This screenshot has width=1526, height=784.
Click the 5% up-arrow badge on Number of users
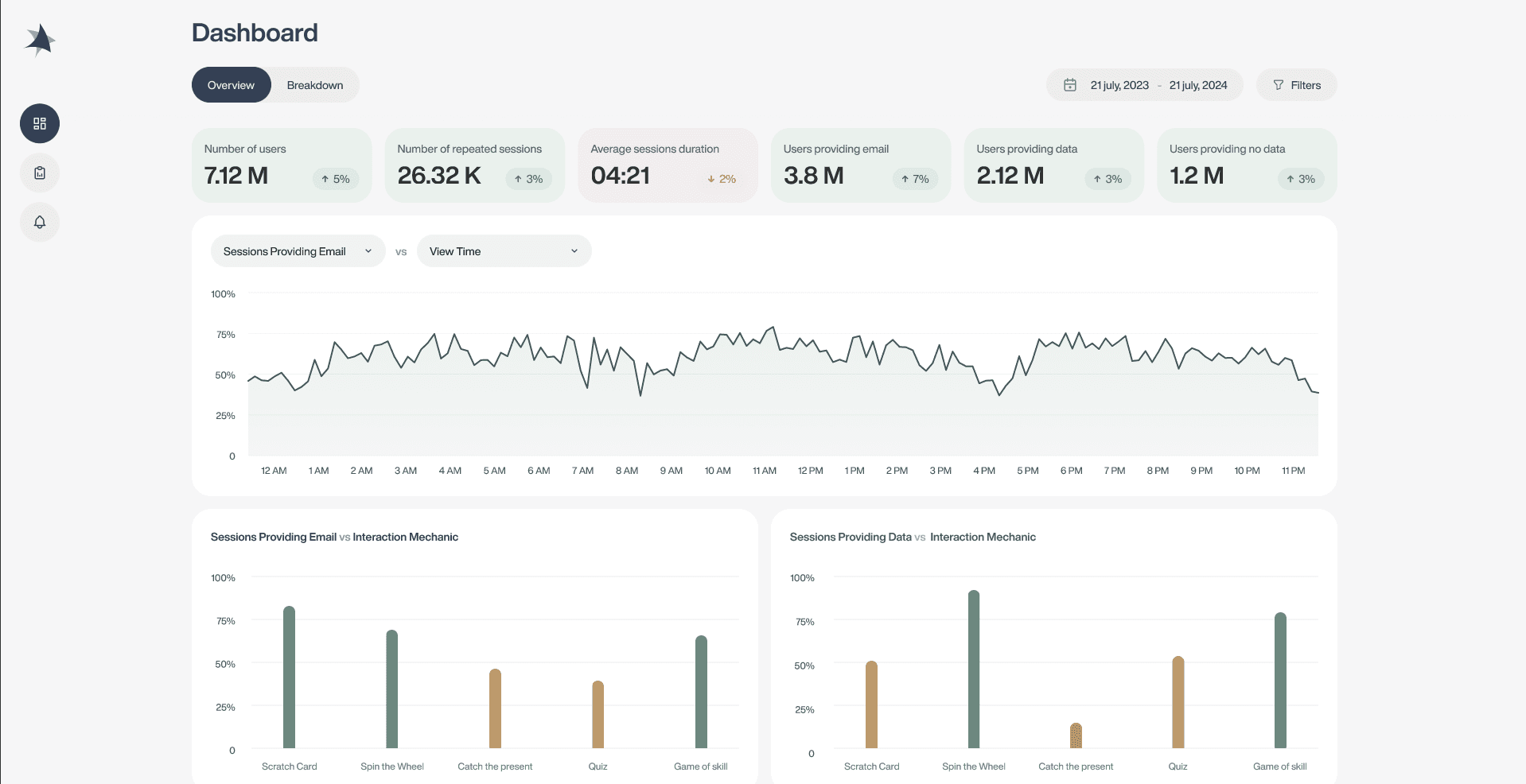(336, 179)
